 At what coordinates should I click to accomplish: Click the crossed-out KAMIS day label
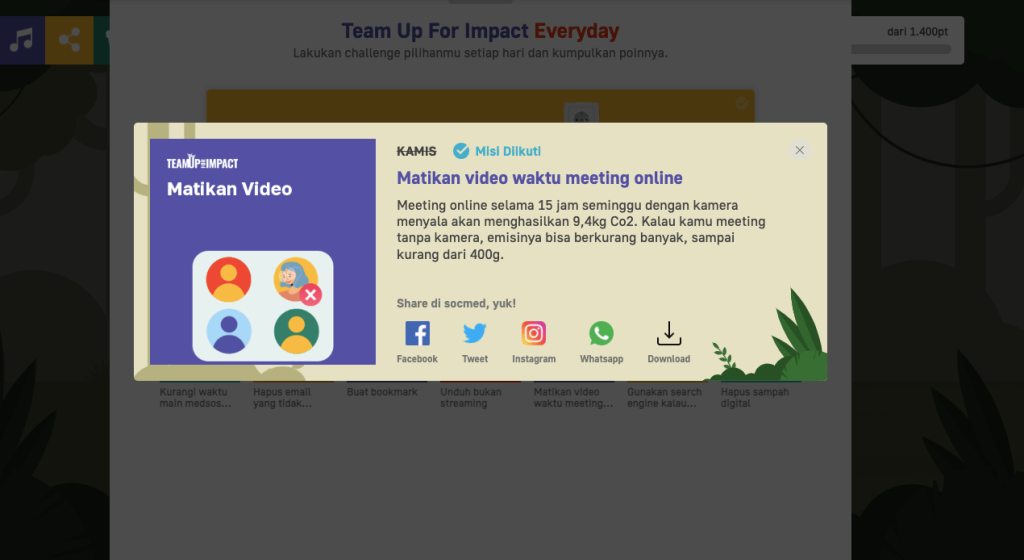pyautogui.click(x=416, y=151)
